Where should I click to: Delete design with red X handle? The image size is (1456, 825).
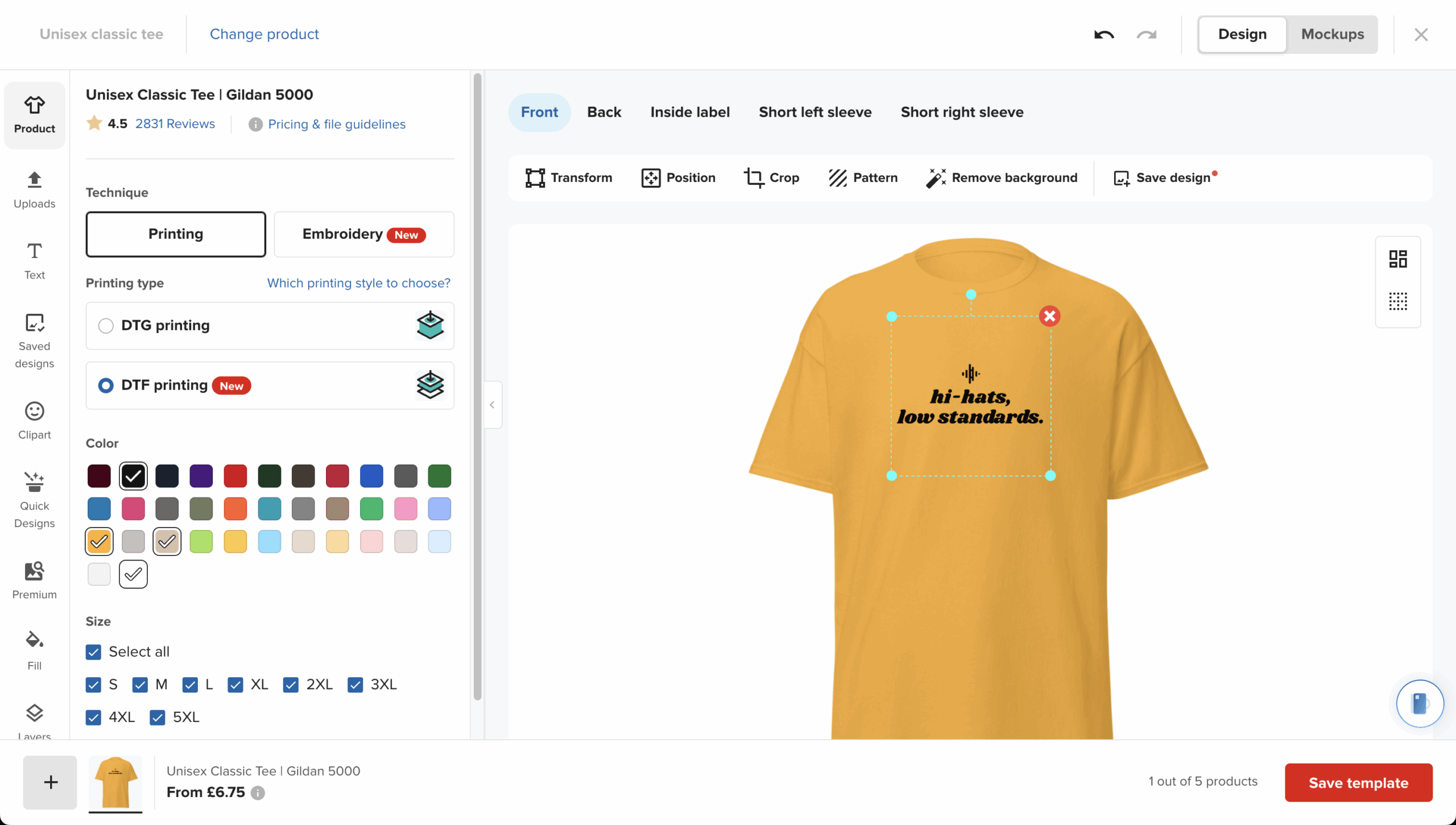pyautogui.click(x=1049, y=316)
